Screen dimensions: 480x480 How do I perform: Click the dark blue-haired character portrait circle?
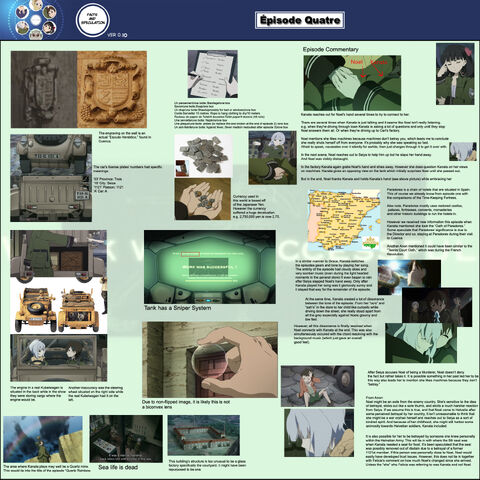pos(22,12)
